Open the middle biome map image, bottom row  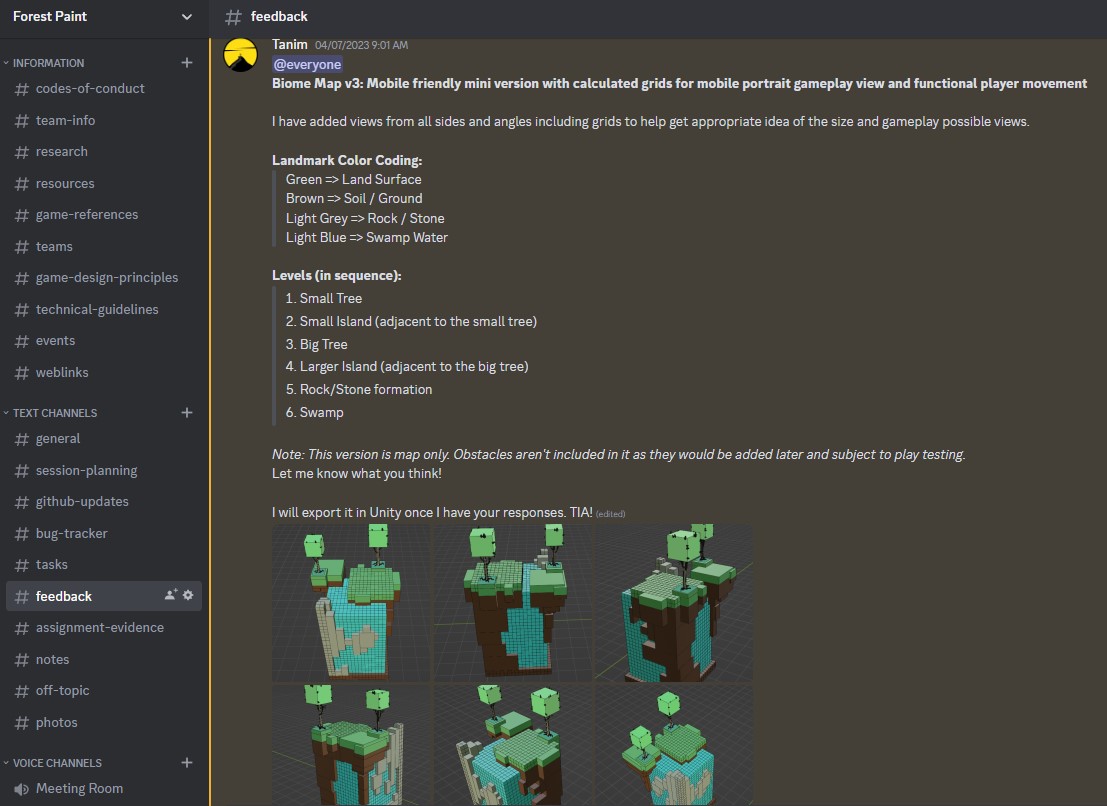pyautogui.click(x=512, y=745)
